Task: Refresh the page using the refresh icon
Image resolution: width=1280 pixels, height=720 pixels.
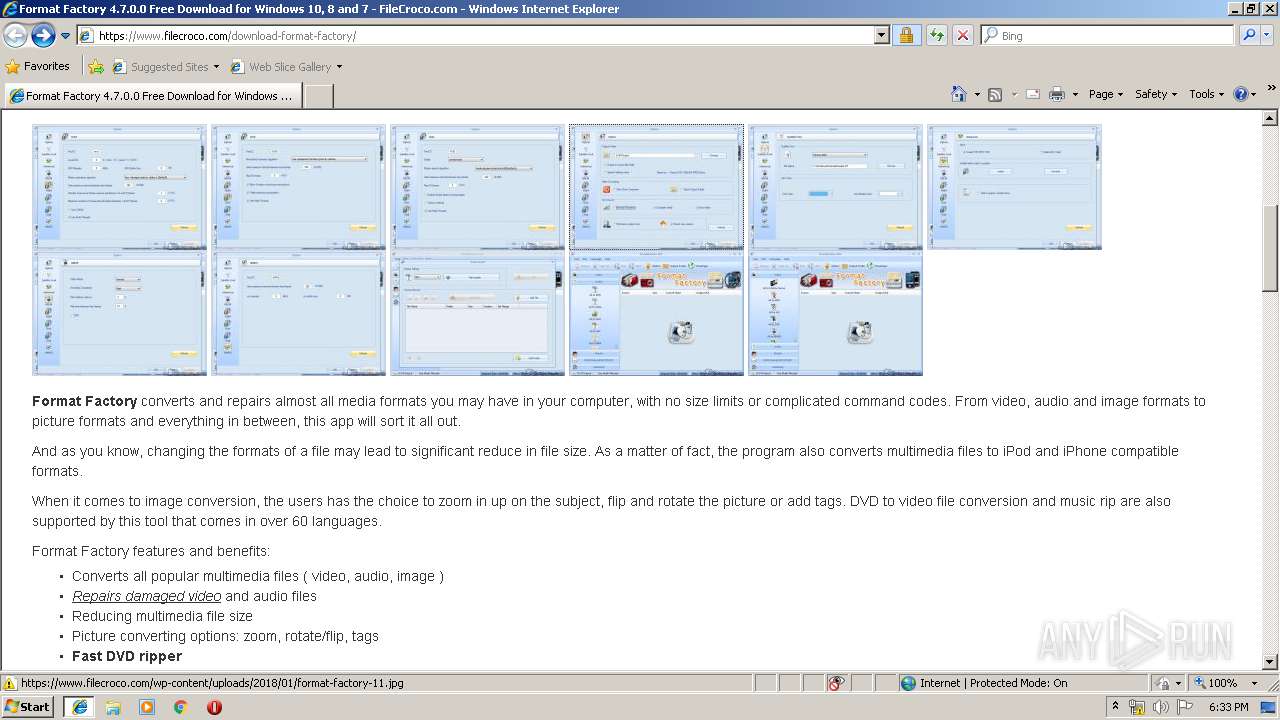Action: [936, 35]
